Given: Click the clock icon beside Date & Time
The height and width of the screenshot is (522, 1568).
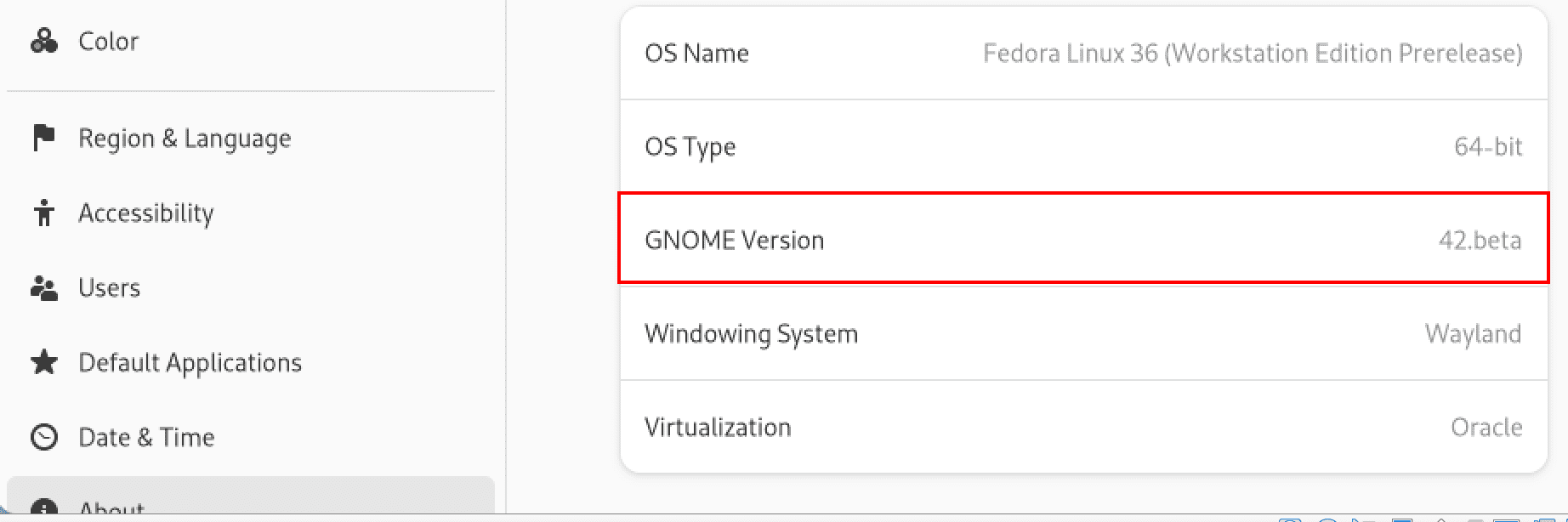Looking at the screenshot, I should pos(43,437).
